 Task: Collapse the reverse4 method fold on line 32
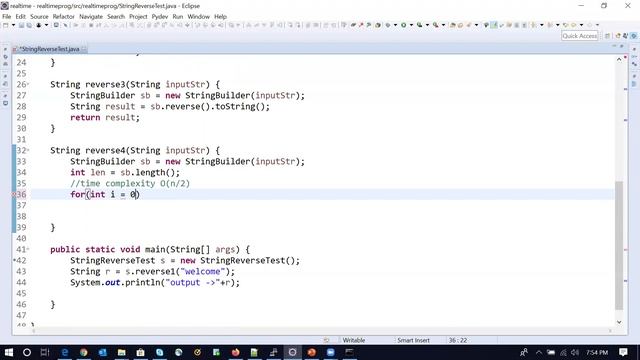point(28,151)
